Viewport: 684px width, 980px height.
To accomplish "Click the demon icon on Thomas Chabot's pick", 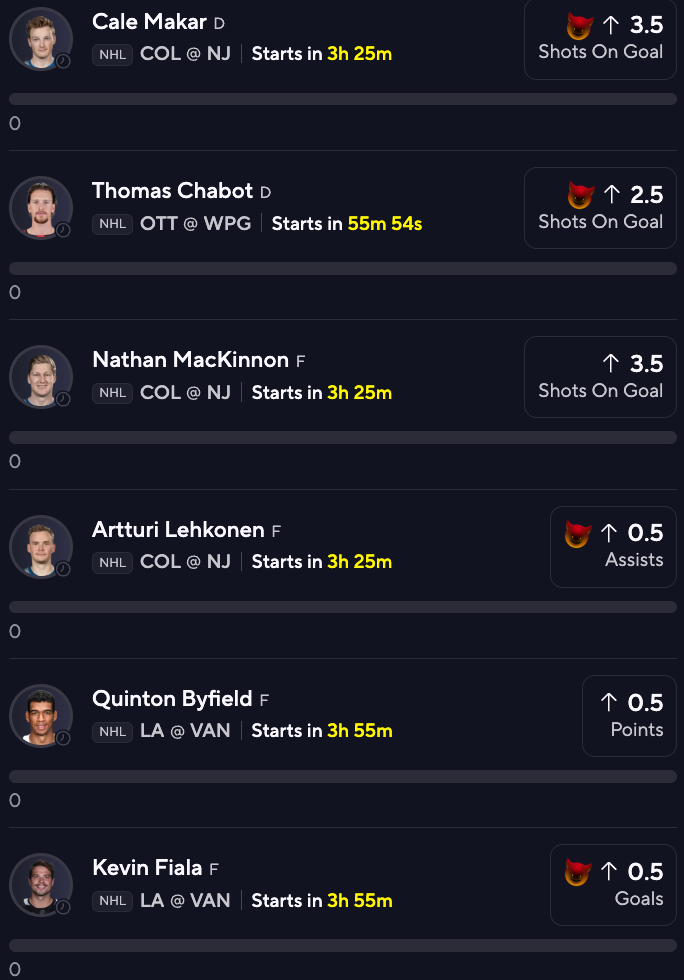I will pos(579,195).
